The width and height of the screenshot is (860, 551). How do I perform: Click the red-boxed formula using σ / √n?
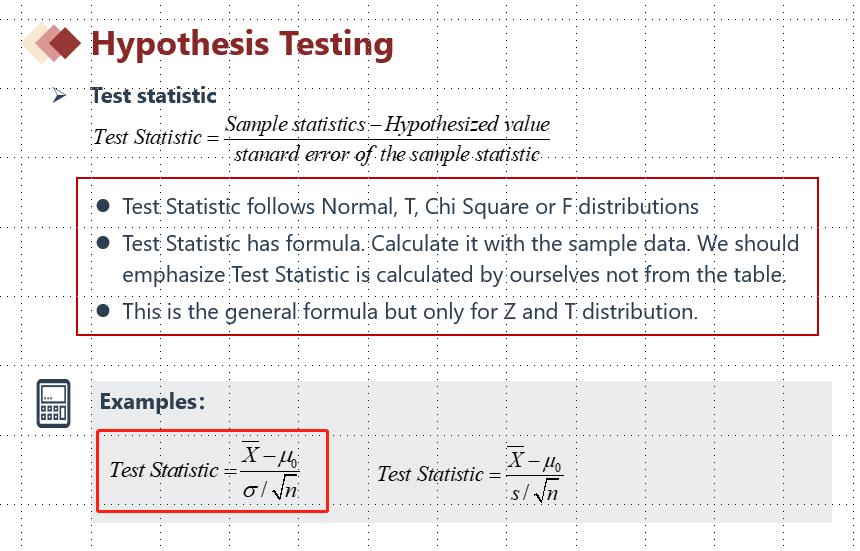212,470
